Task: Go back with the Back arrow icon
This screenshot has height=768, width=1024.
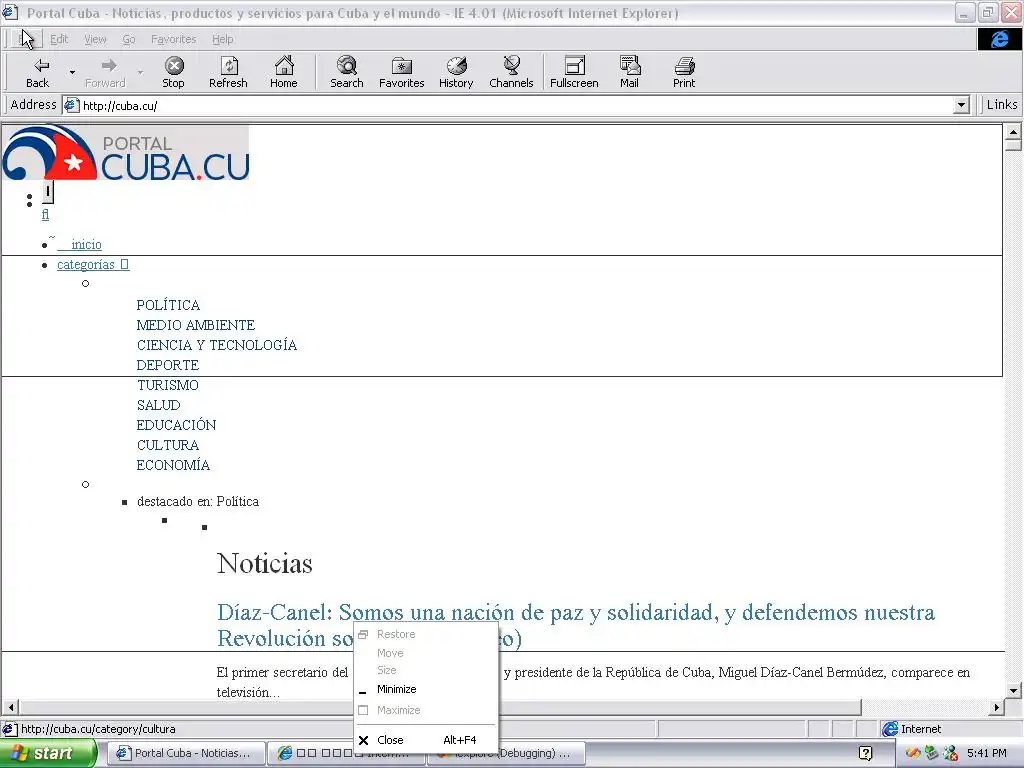Action: pyautogui.click(x=40, y=65)
